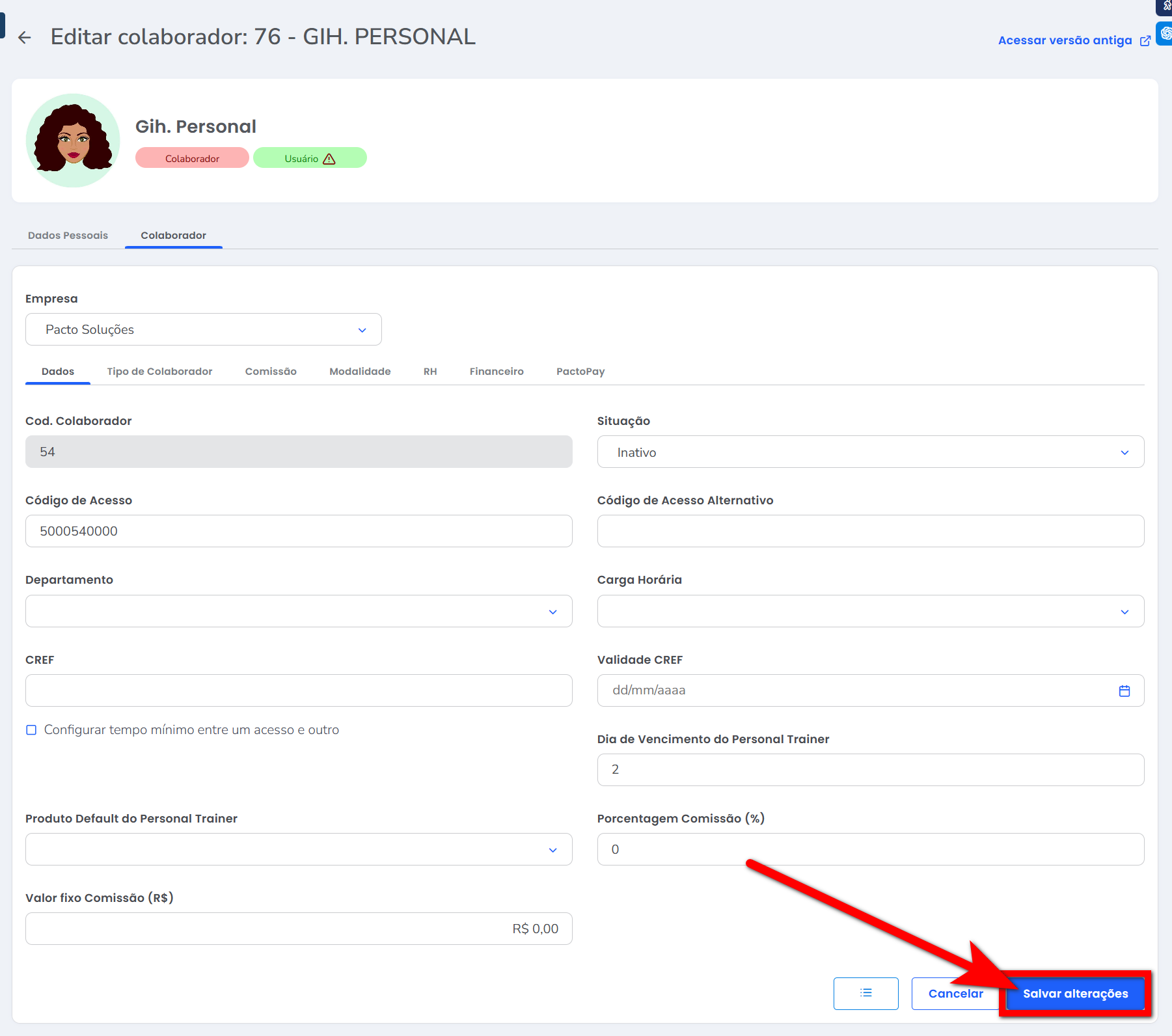Enable minimum time between accesses checkbox

tap(31, 730)
